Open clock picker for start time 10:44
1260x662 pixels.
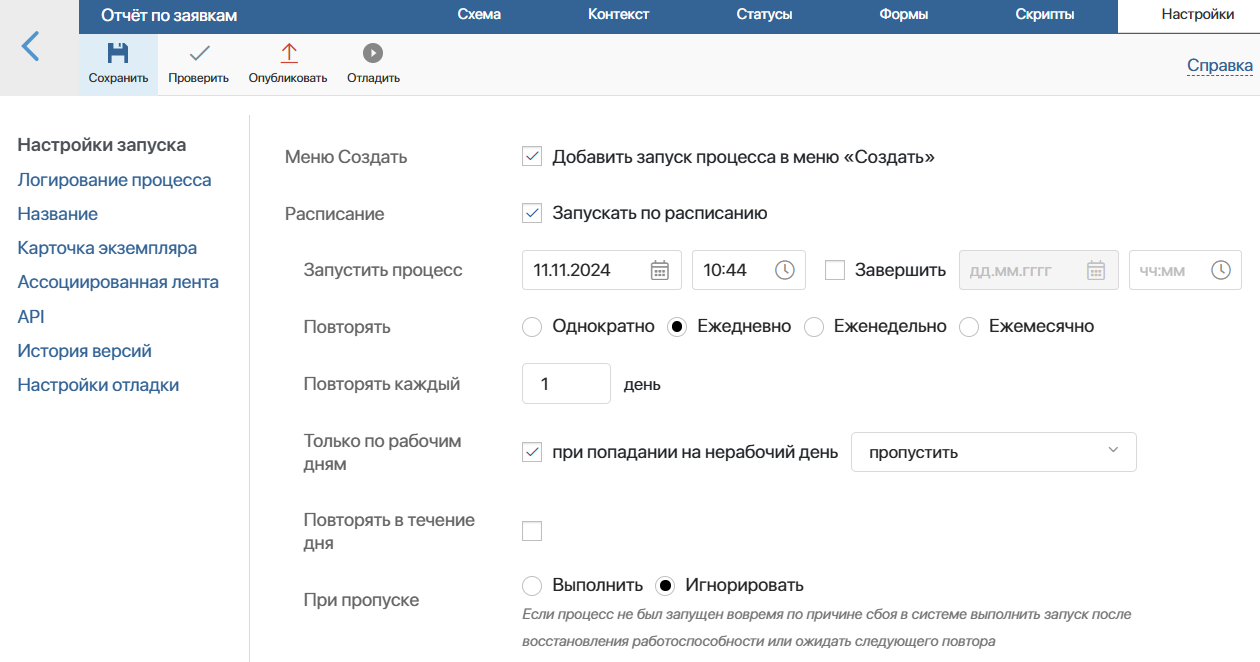click(785, 270)
